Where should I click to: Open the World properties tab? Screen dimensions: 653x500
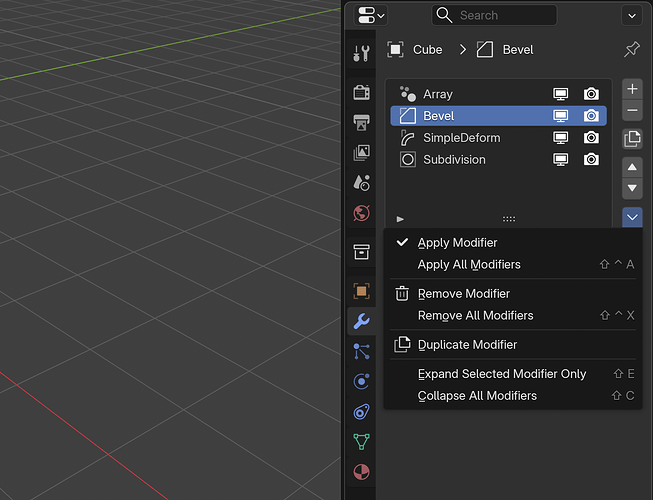click(x=361, y=213)
